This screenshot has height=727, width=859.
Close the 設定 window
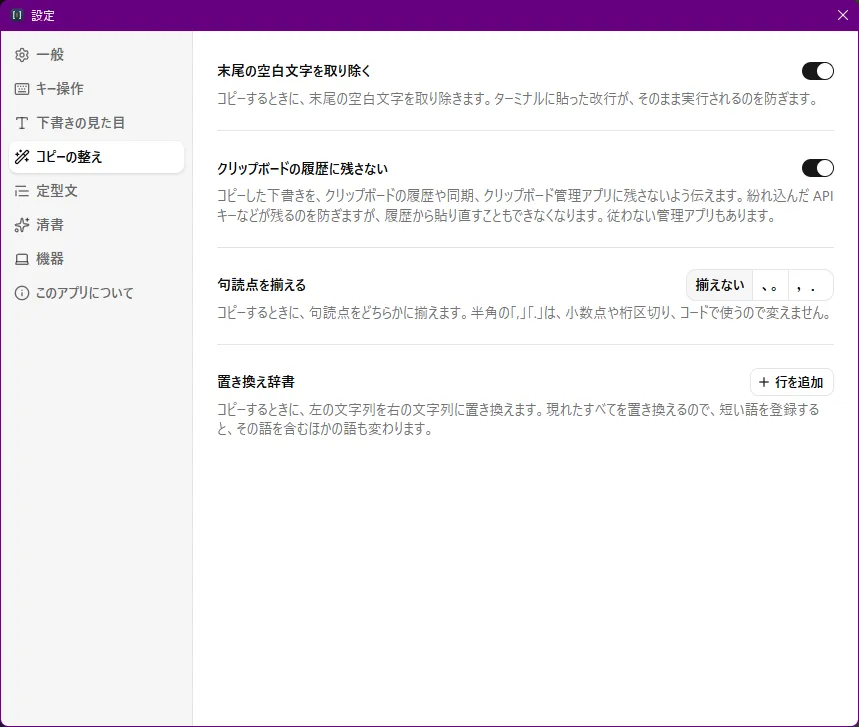tap(843, 15)
